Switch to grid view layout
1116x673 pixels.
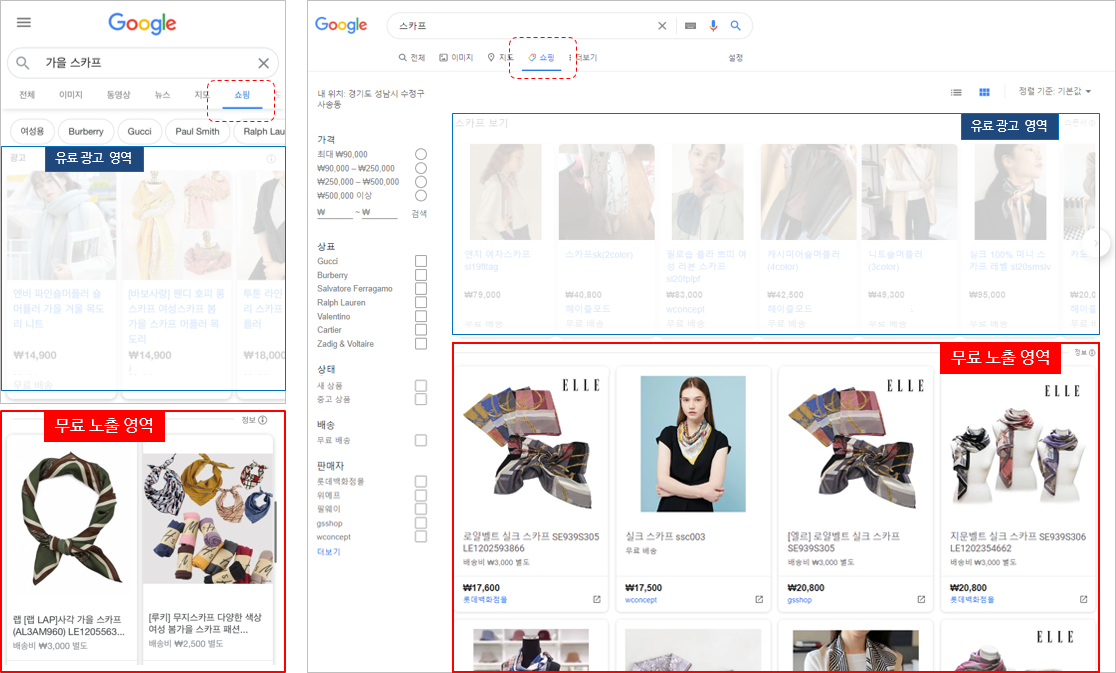[984, 92]
